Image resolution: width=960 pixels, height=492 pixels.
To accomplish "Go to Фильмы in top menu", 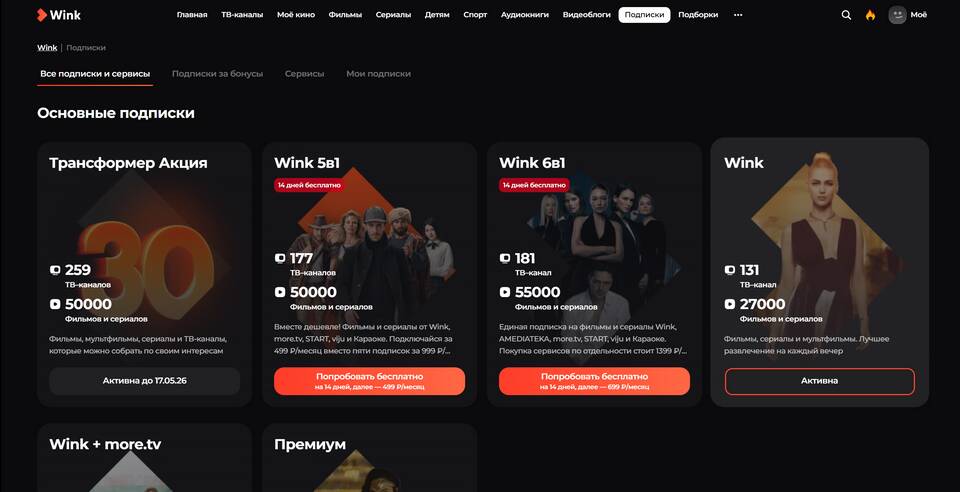I will click(345, 15).
